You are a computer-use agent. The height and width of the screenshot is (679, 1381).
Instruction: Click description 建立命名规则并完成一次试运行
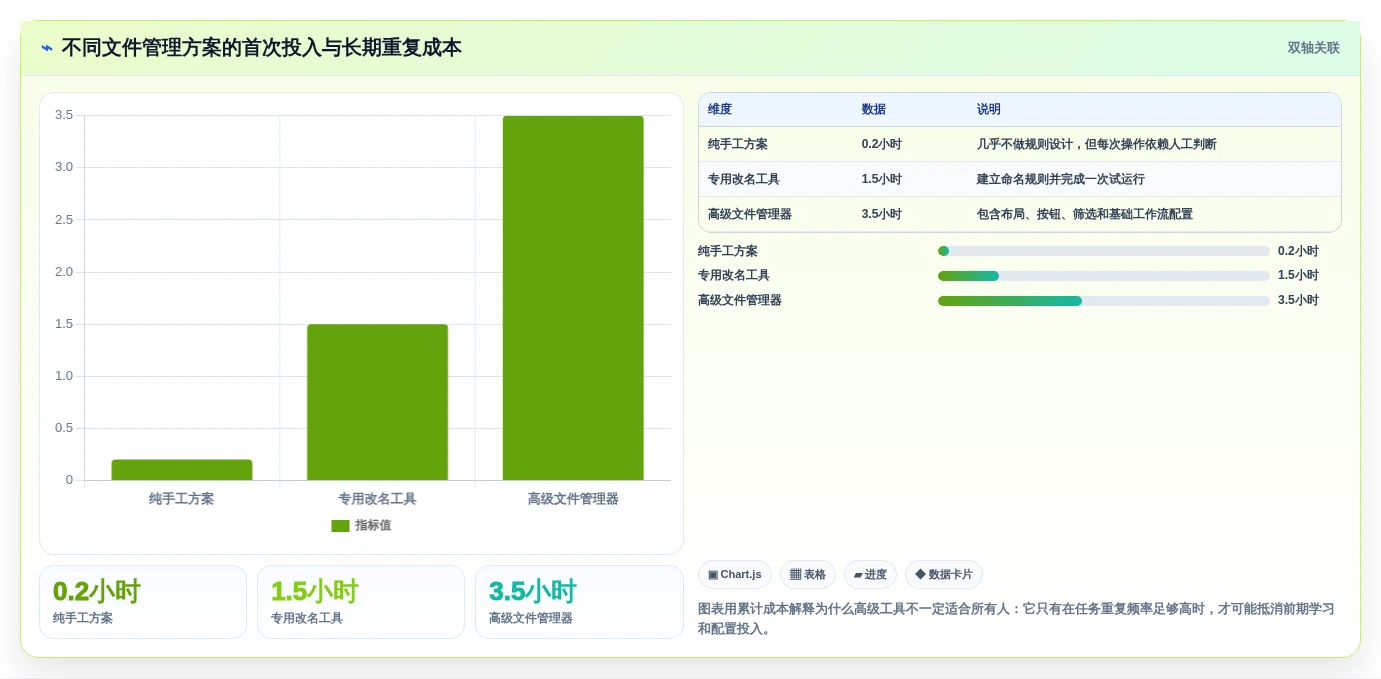point(1061,179)
